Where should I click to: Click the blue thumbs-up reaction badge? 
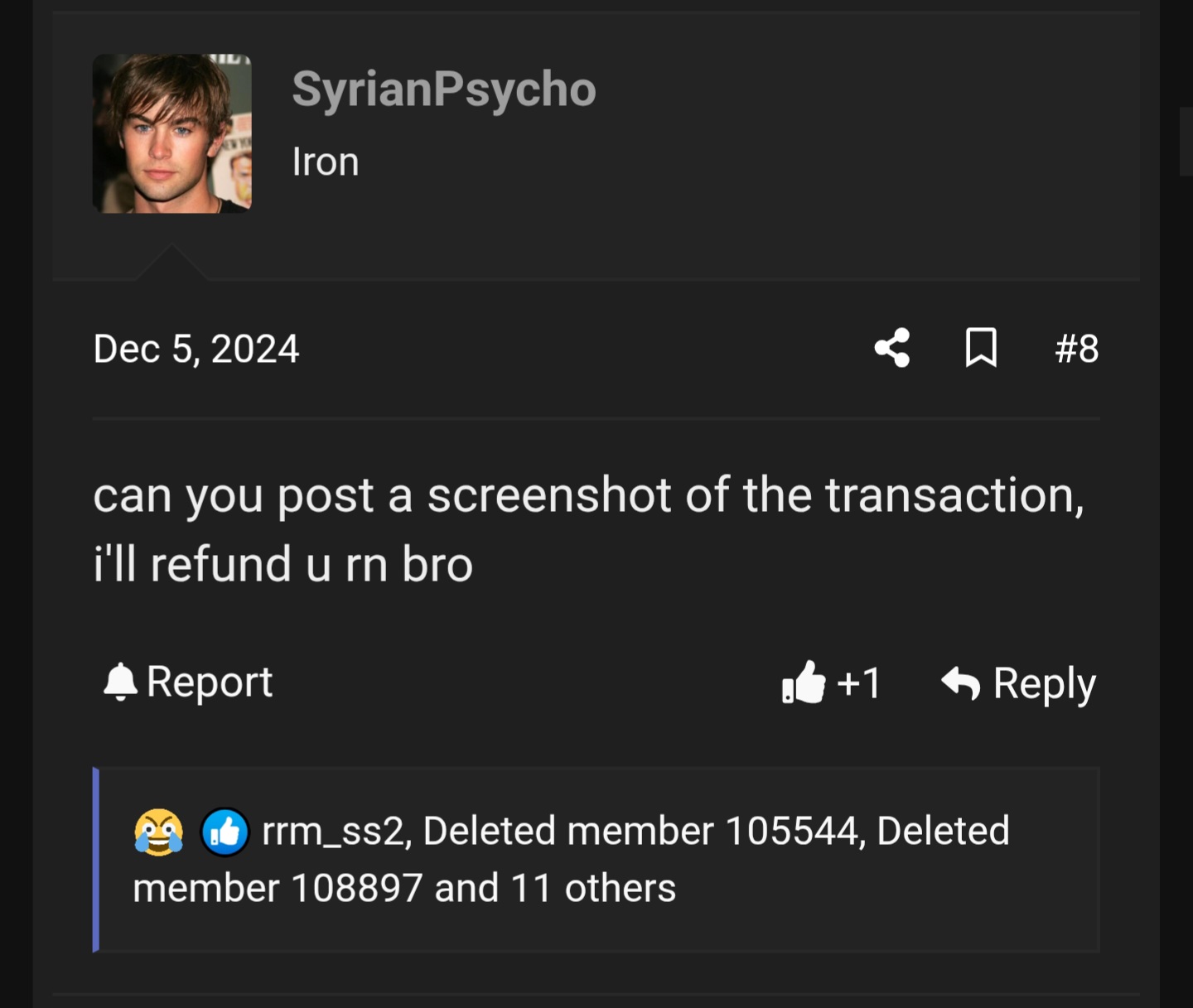[225, 832]
